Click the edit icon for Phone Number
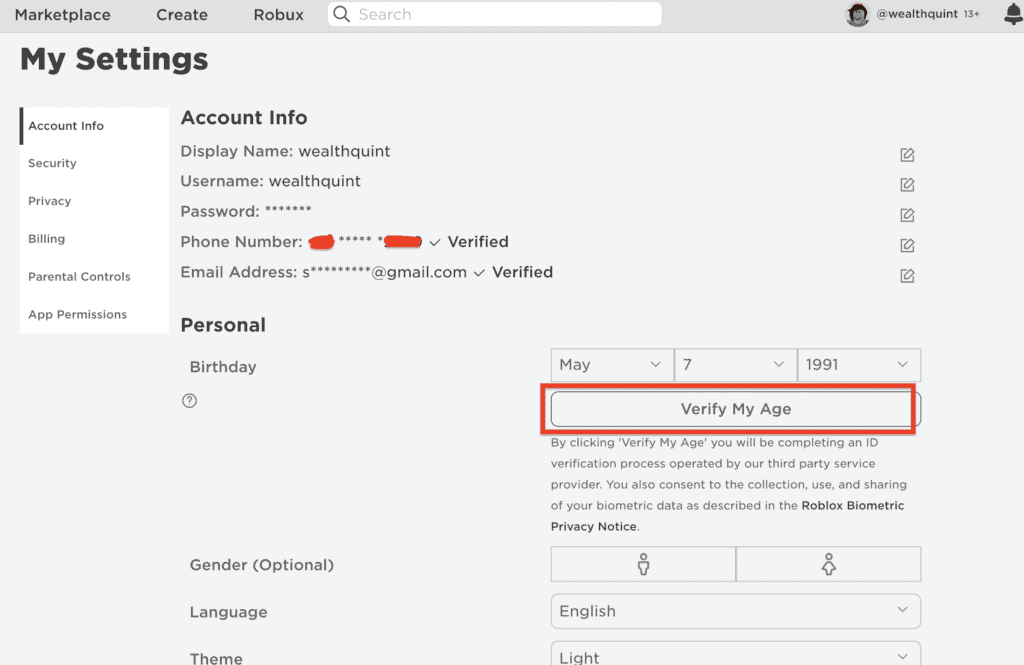The image size is (1024, 665). 907,245
